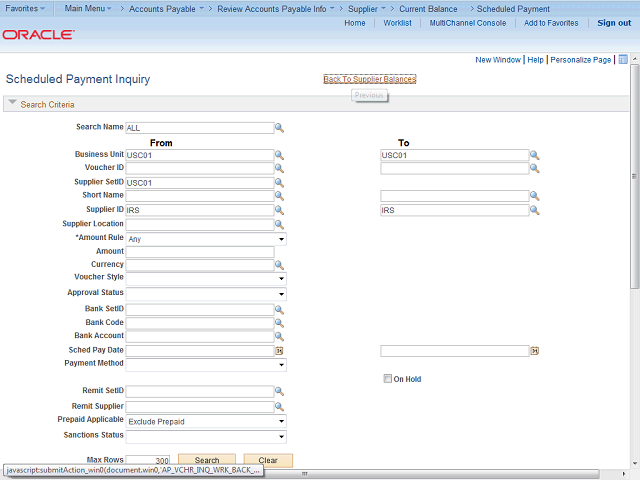This screenshot has width=640, height=480.
Task: Click the Amount input field
Action: (200, 252)
